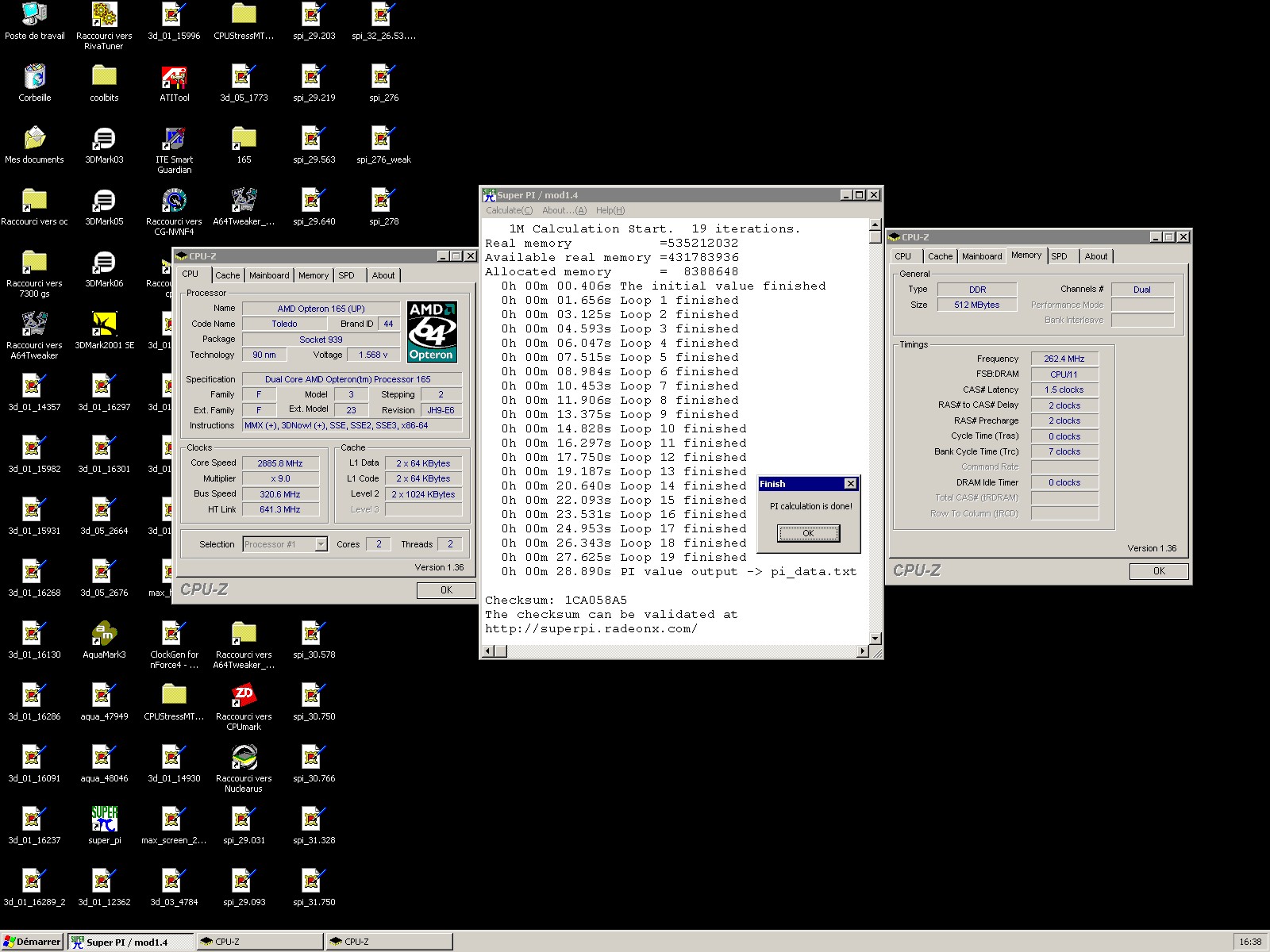Click OK in right CPU-Z Memory window
The image size is (1270, 952).
(1159, 571)
